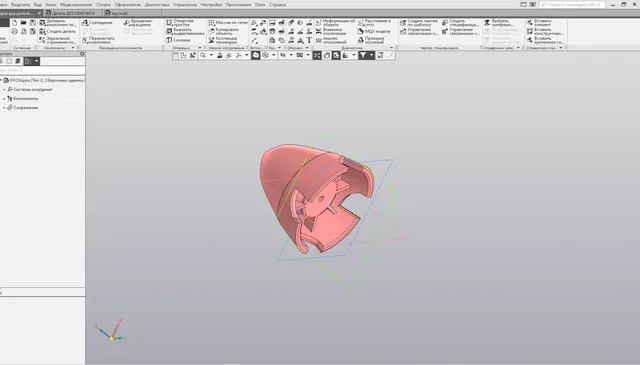Image resolution: width=640 pixels, height=365 pixels.
Task: Expand the Компоненты ribbon group dropdown
Action: 73,48
